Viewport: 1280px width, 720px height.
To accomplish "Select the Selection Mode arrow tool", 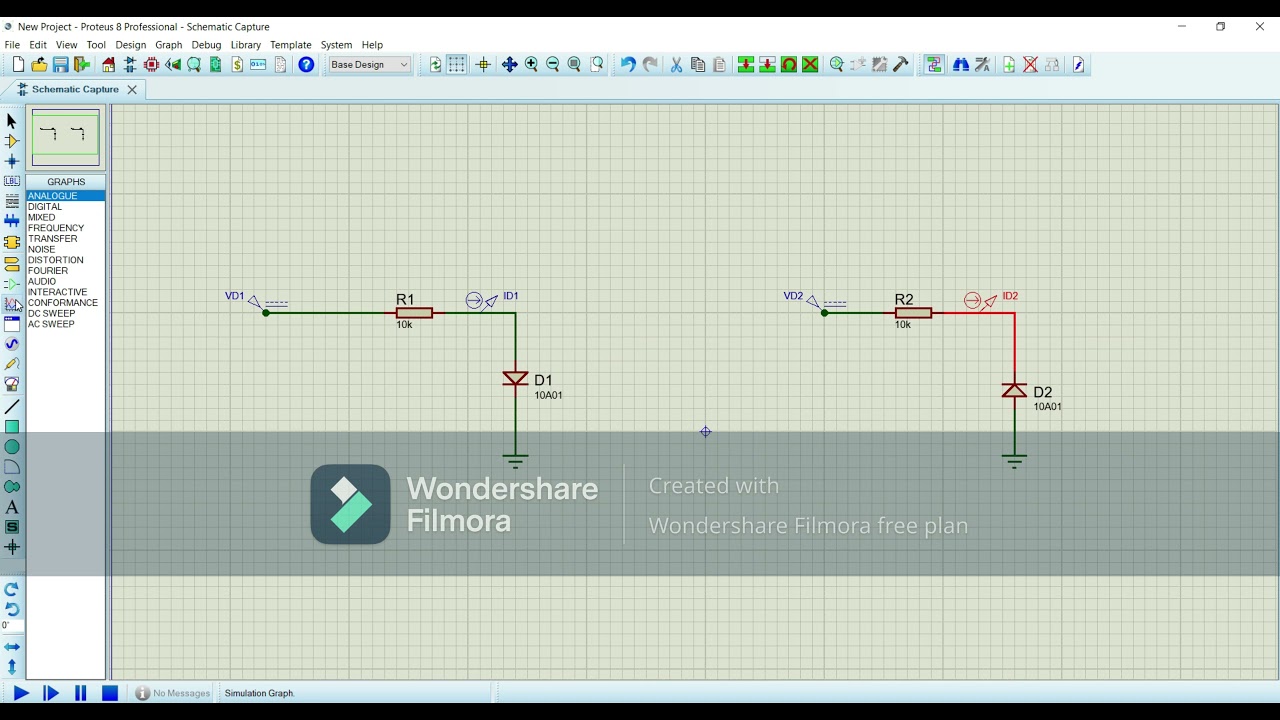I will [12, 121].
